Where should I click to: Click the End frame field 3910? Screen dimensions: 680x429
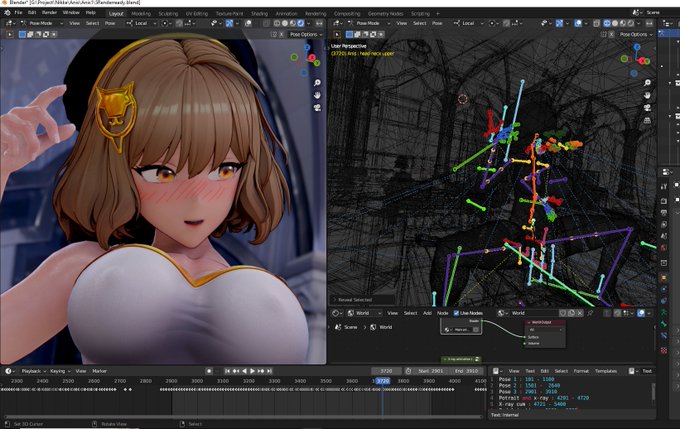(466, 371)
